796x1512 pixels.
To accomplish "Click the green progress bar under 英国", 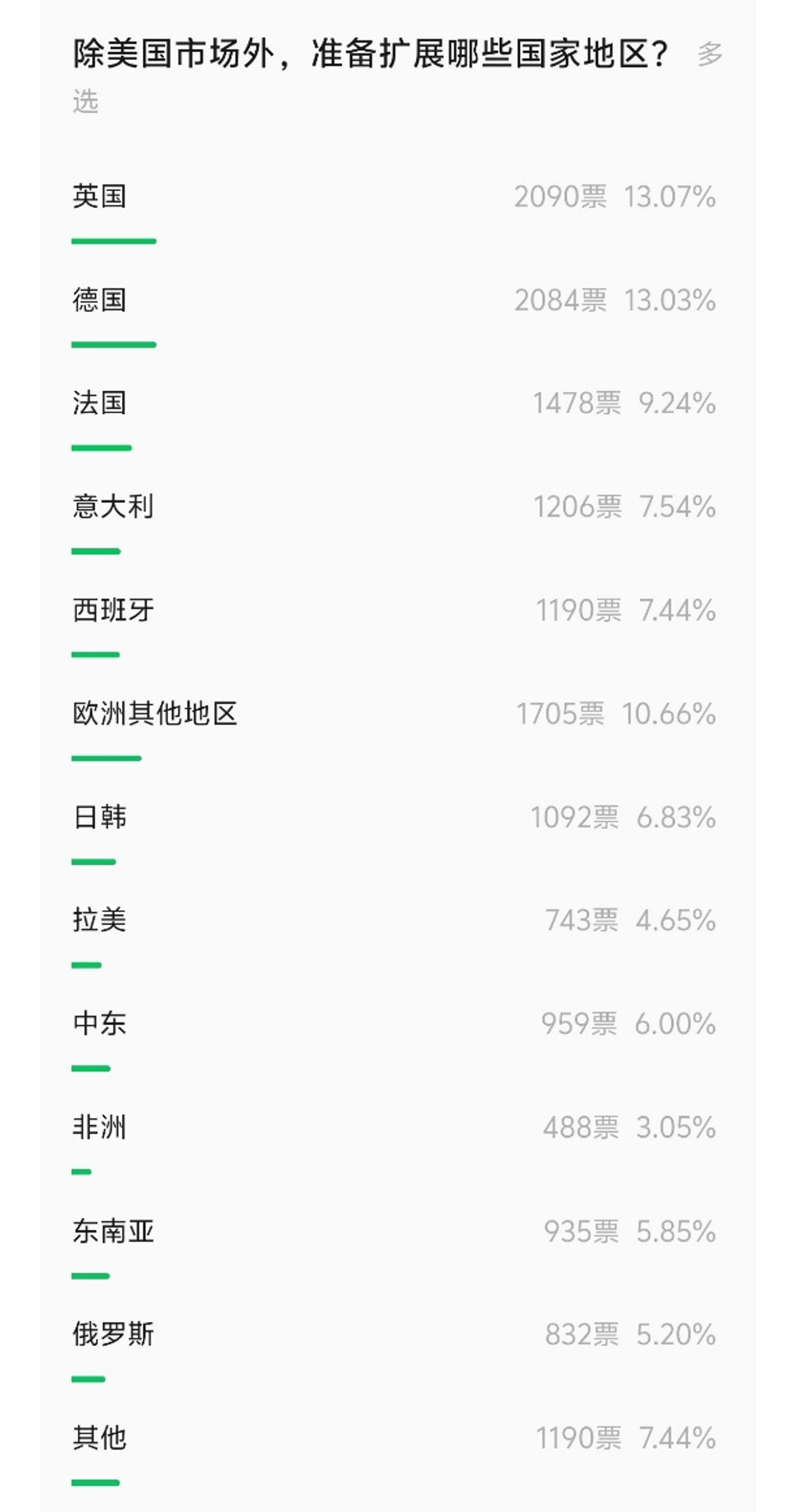I will 114,241.
